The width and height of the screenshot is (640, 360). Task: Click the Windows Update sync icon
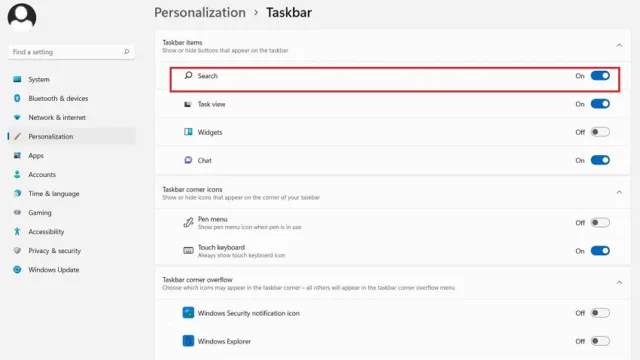click(x=17, y=270)
